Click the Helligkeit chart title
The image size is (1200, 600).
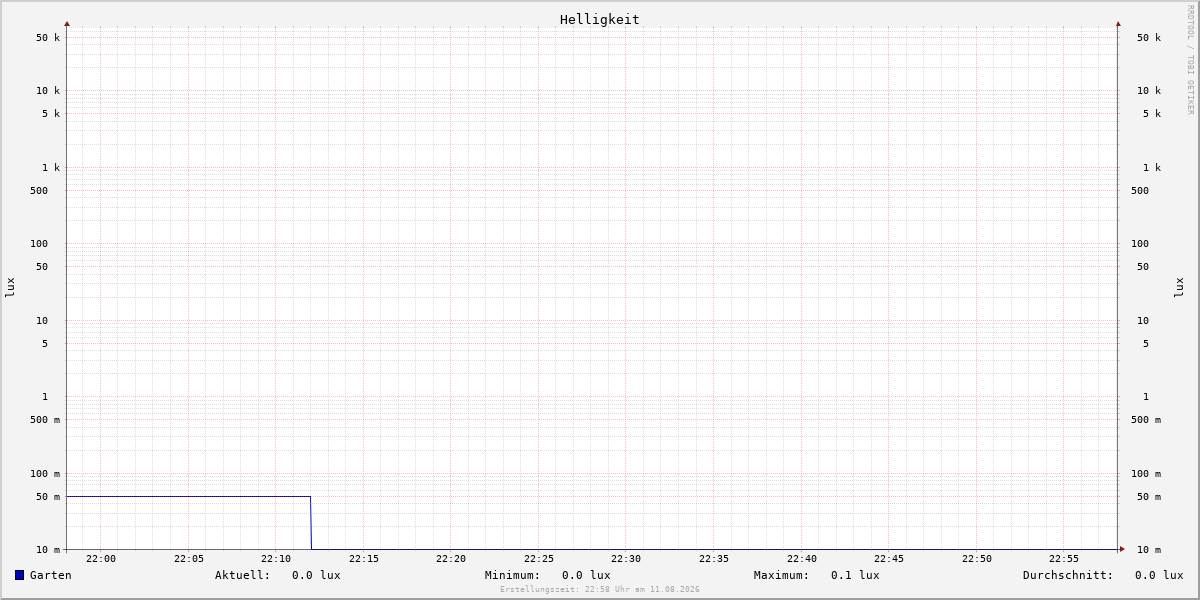click(600, 19)
